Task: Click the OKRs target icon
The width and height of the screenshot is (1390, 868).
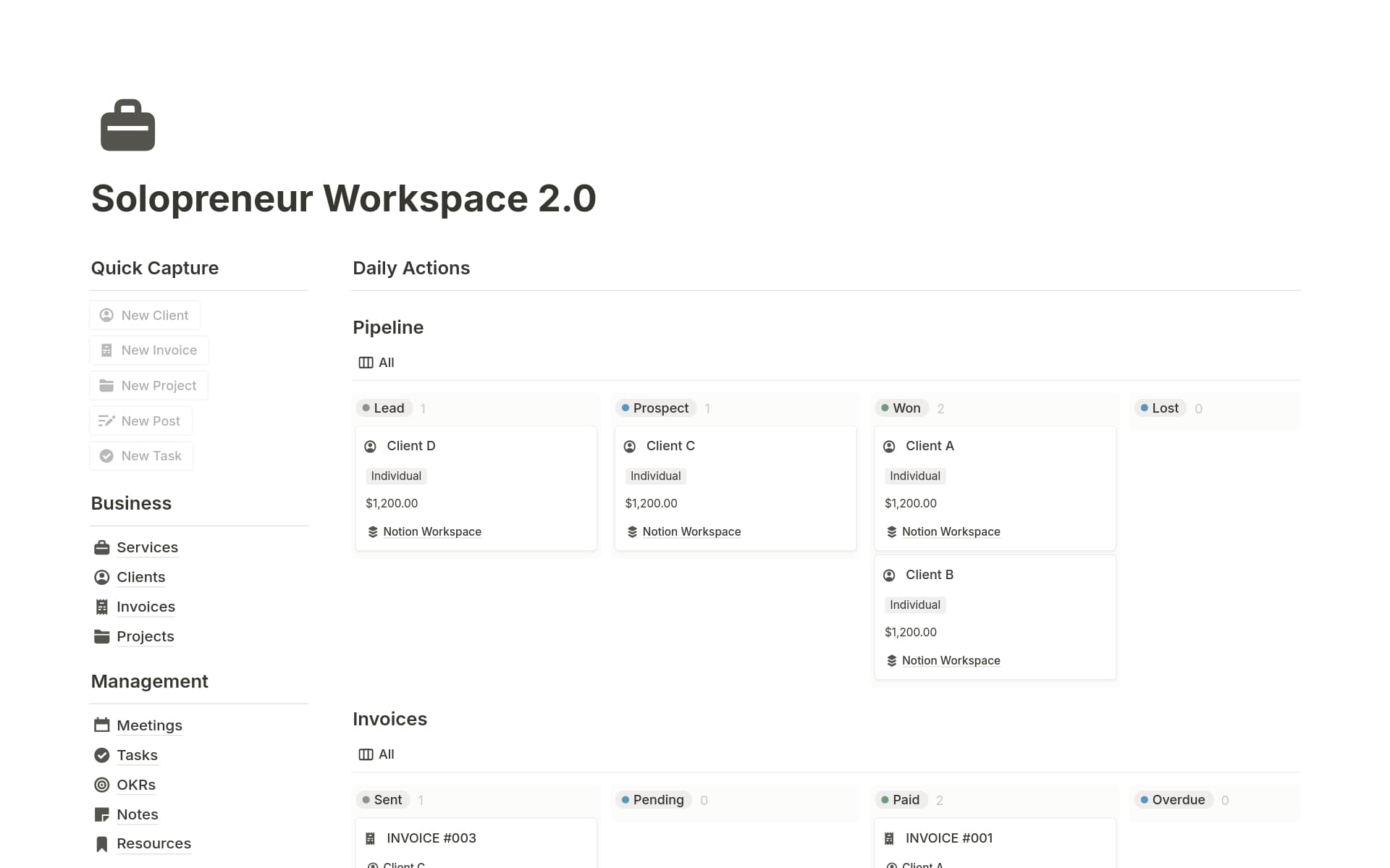Action: 102,785
